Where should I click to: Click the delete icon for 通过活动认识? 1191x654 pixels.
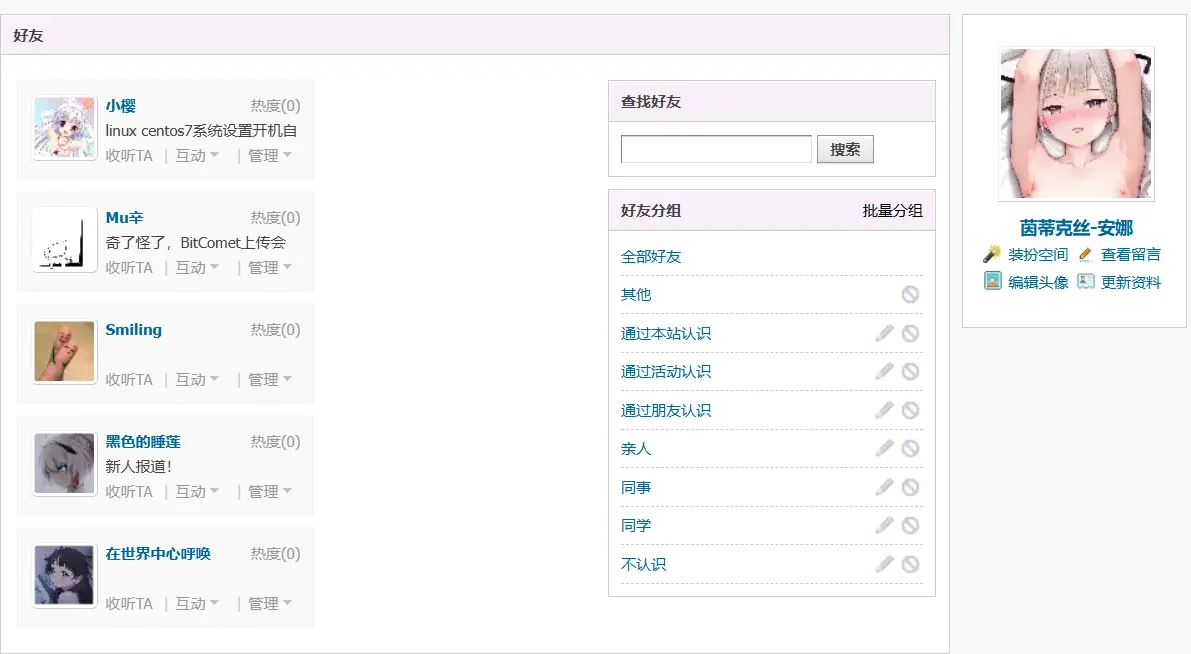(x=910, y=371)
